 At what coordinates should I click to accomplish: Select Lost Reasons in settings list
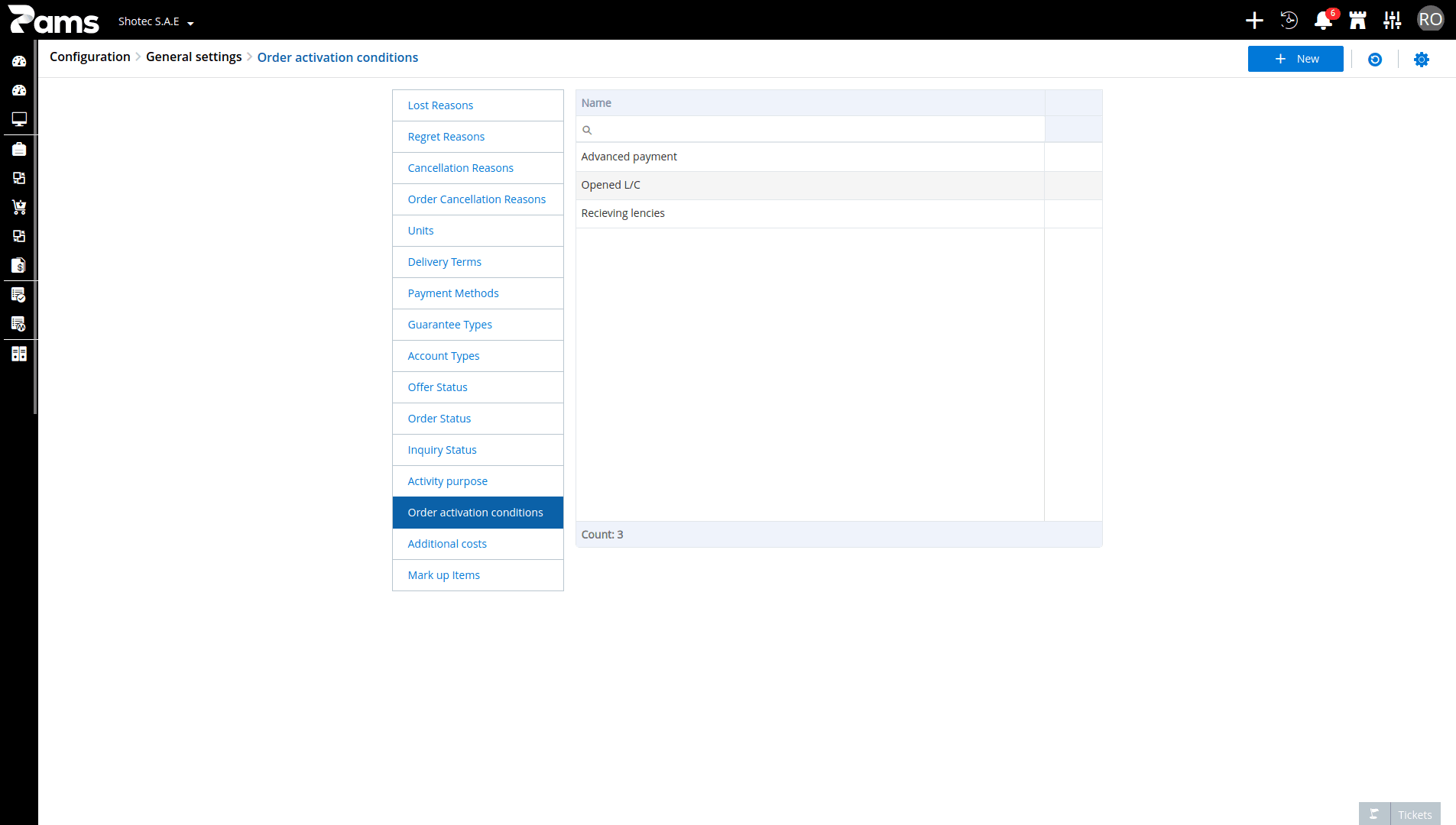click(478, 105)
